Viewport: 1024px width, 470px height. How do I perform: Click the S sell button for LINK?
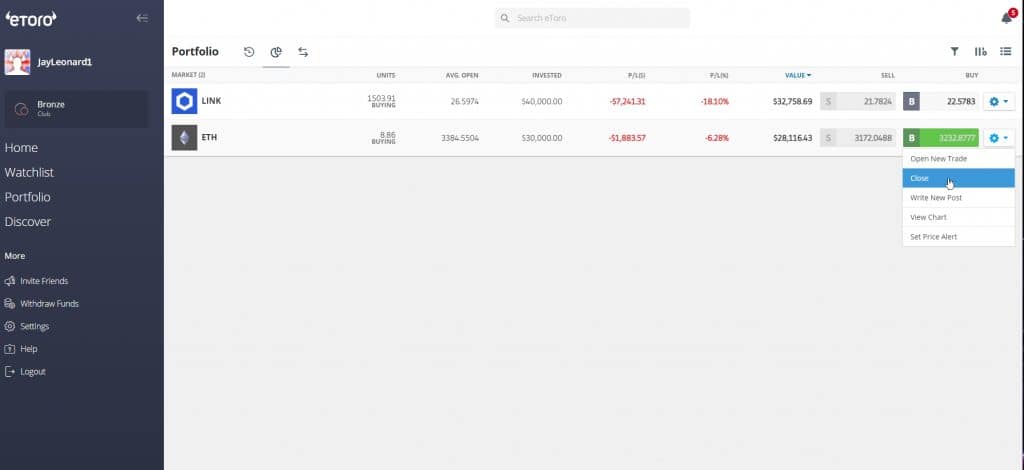coord(828,102)
